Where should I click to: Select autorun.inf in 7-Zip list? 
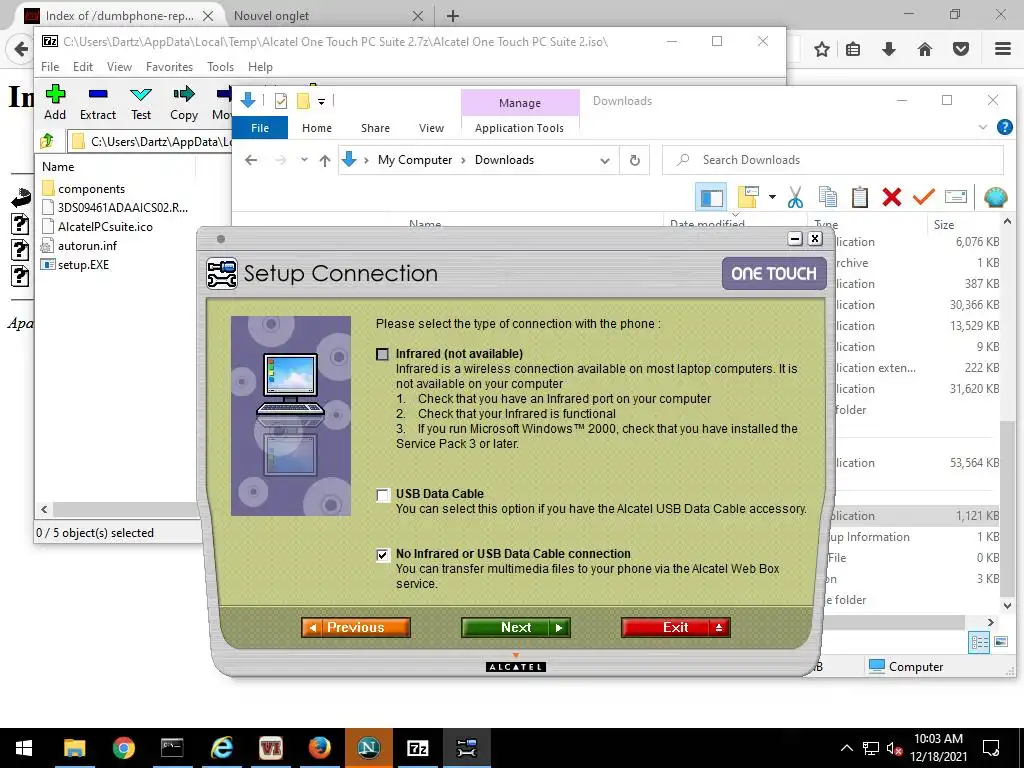(x=87, y=246)
